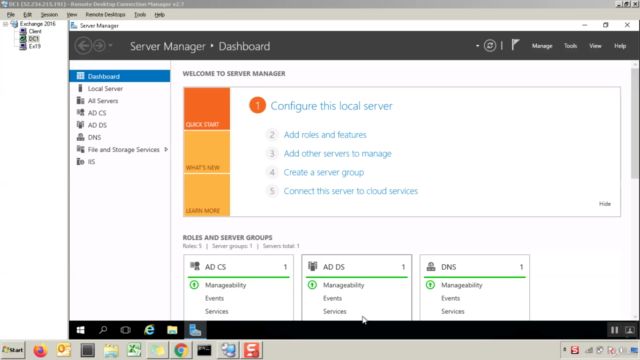The height and width of the screenshot is (360, 640).
Task: Click the Local Server icon in sidebar
Action: pos(80,88)
